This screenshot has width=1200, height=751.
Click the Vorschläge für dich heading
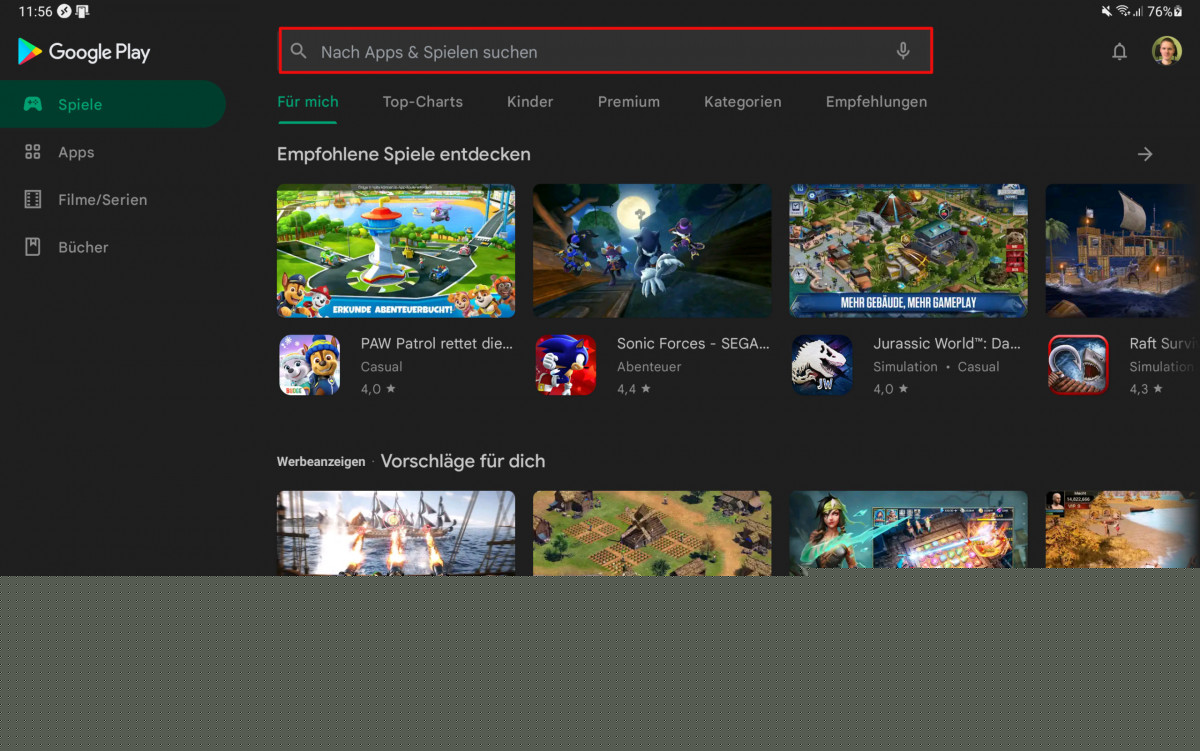pos(463,461)
